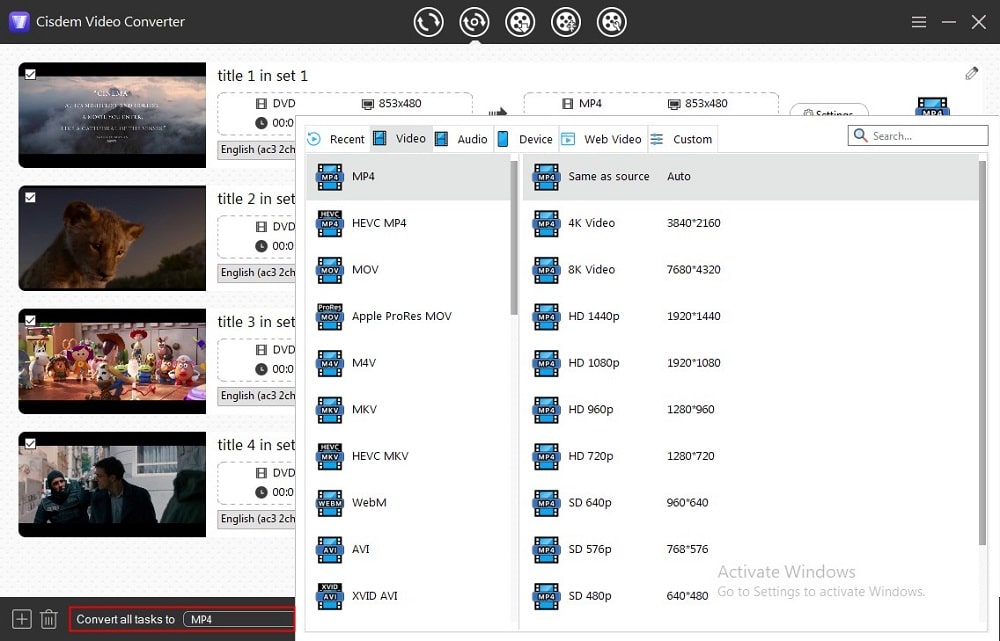This screenshot has height=641, width=1000.
Task: Click the edit pencil icon near title 1
Action: pyautogui.click(x=971, y=72)
